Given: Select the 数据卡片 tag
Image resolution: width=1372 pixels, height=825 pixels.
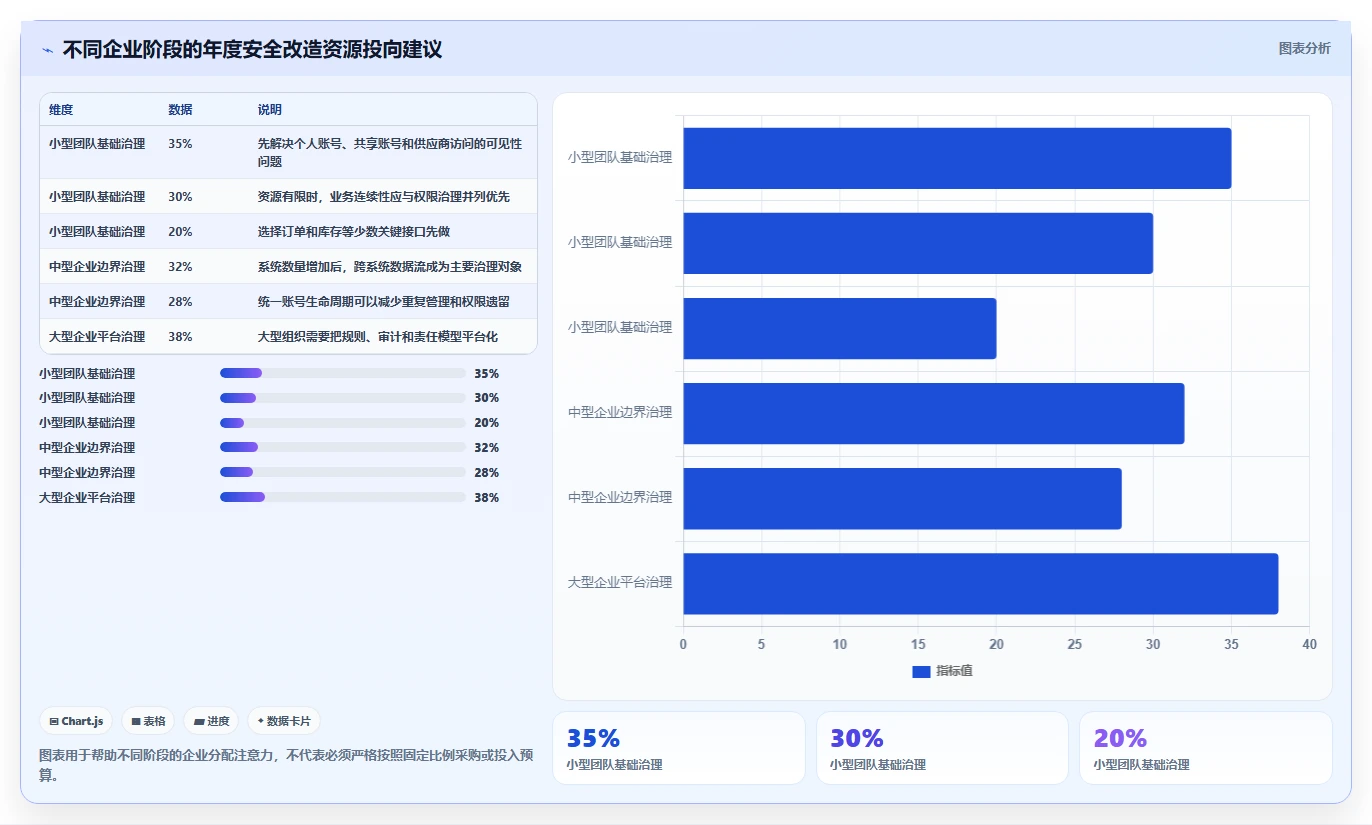Looking at the screenshot, I should (x=284, y=721).
